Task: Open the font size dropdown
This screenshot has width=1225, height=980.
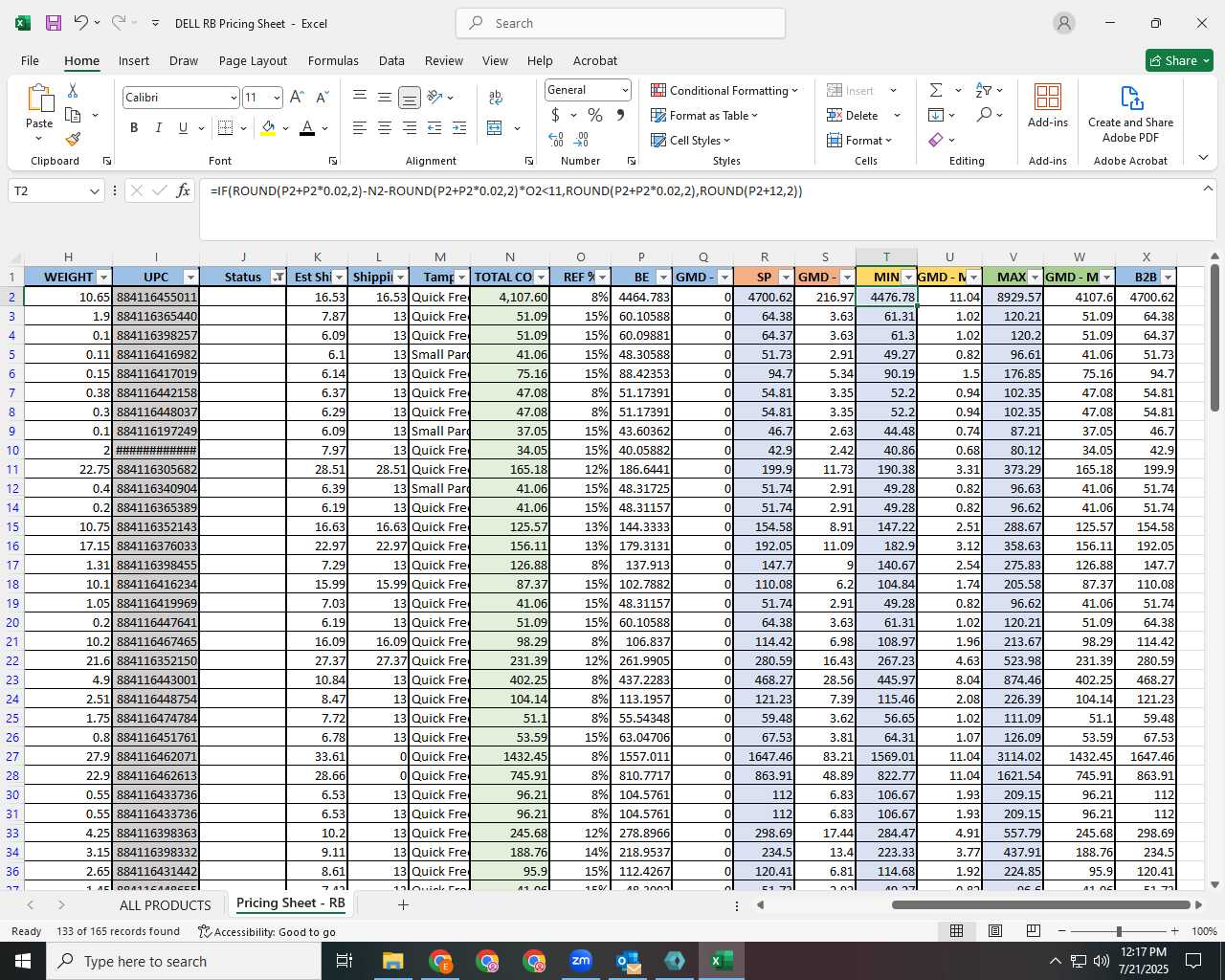Action: click(x=277, y=98)
